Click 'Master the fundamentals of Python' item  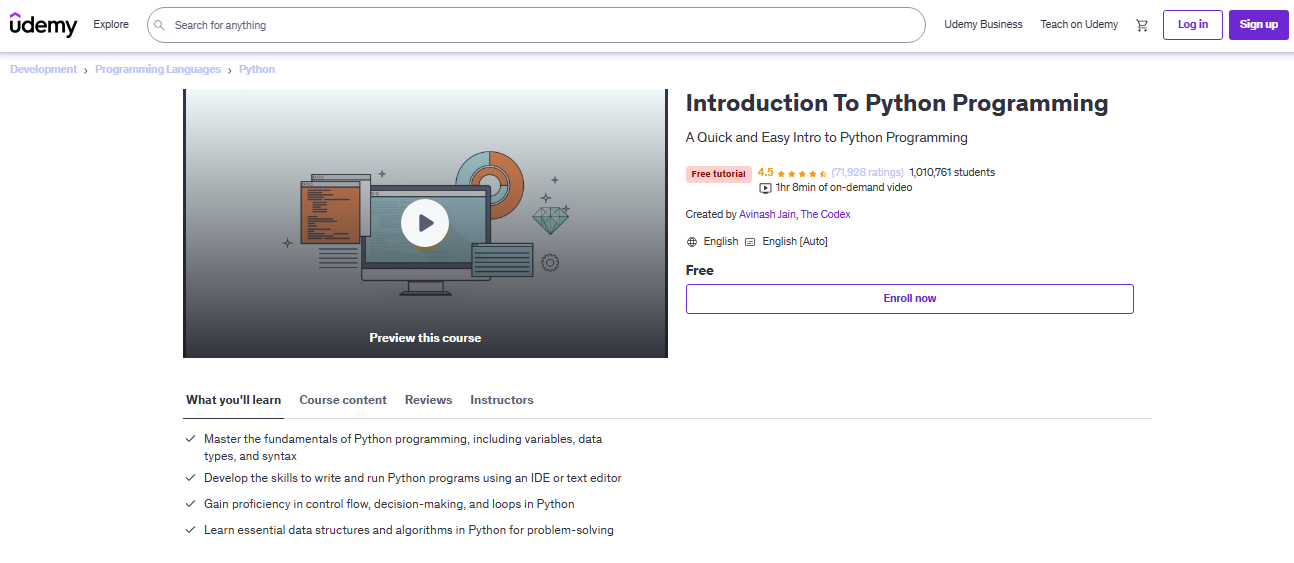pos(403,447)
